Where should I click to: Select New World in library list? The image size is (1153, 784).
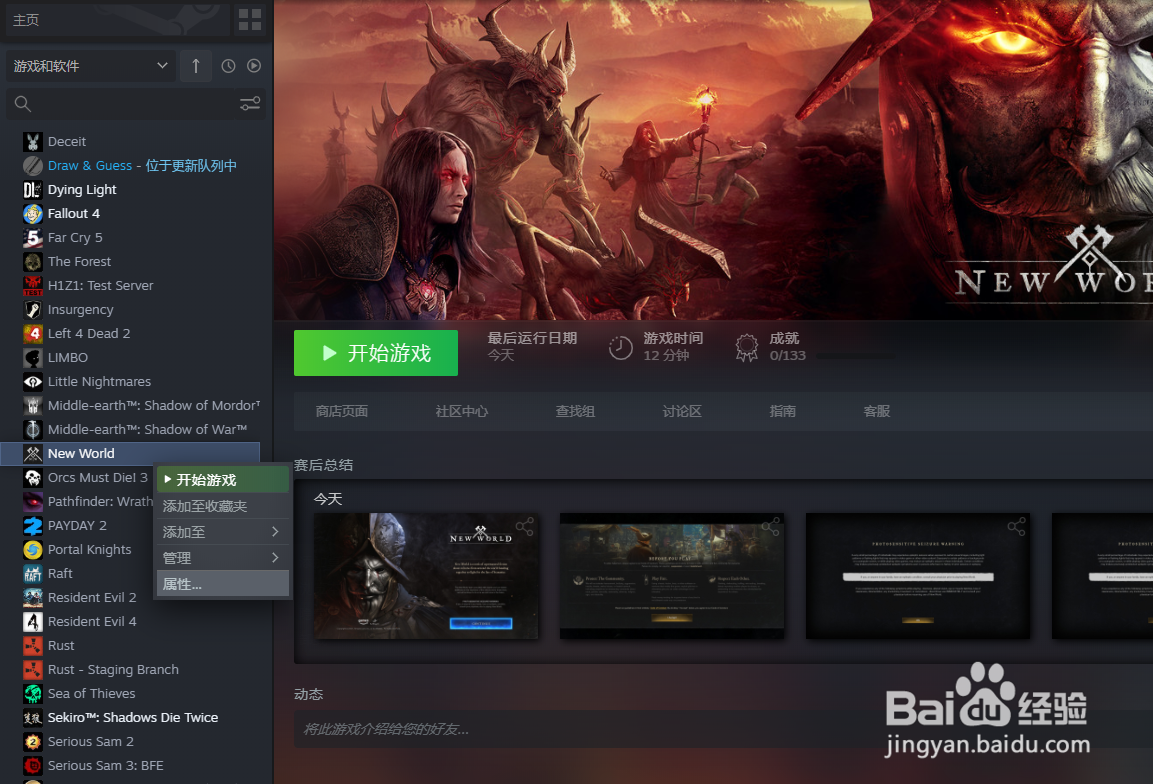point(130,454)
